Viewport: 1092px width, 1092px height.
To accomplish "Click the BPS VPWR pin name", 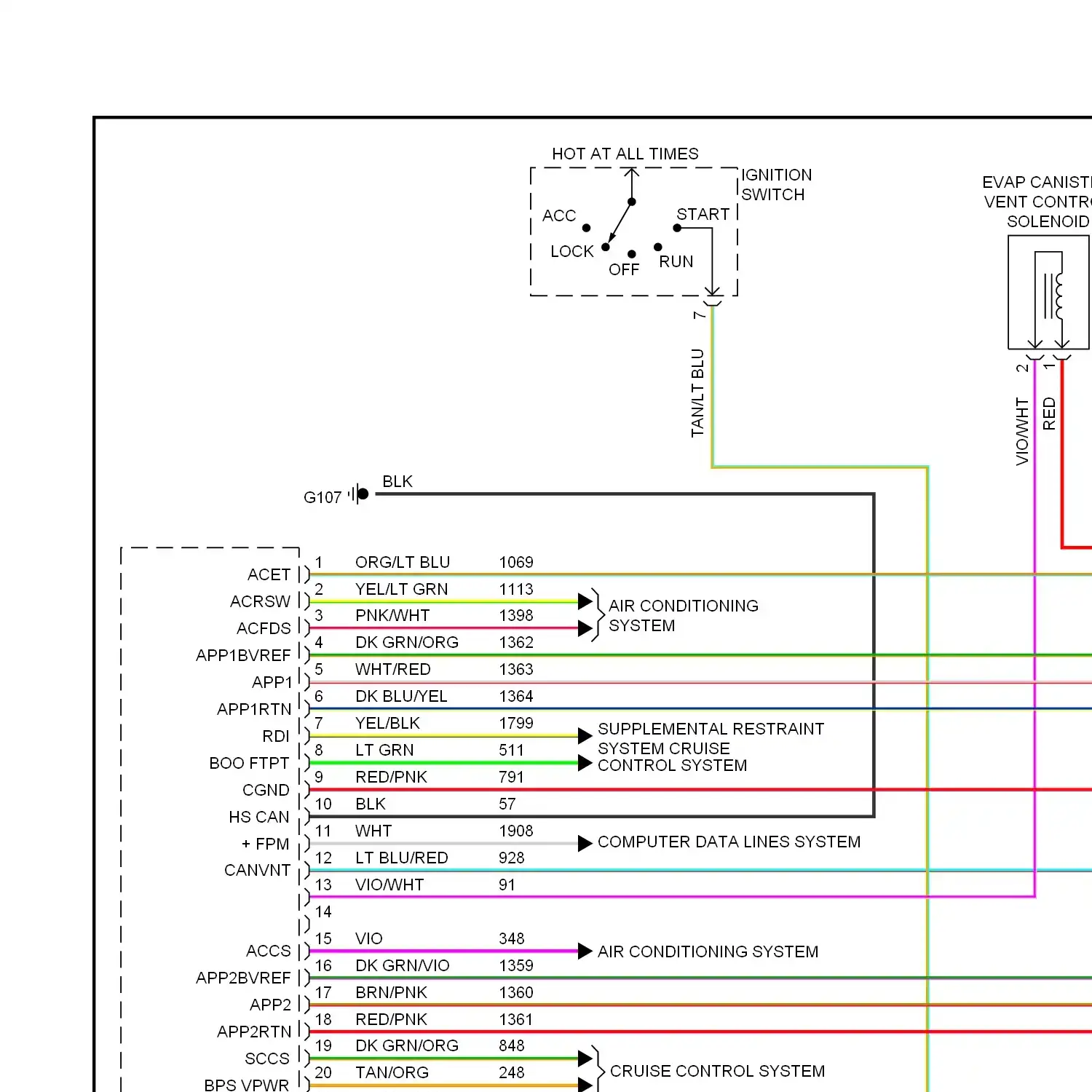I will (246, 1085).
